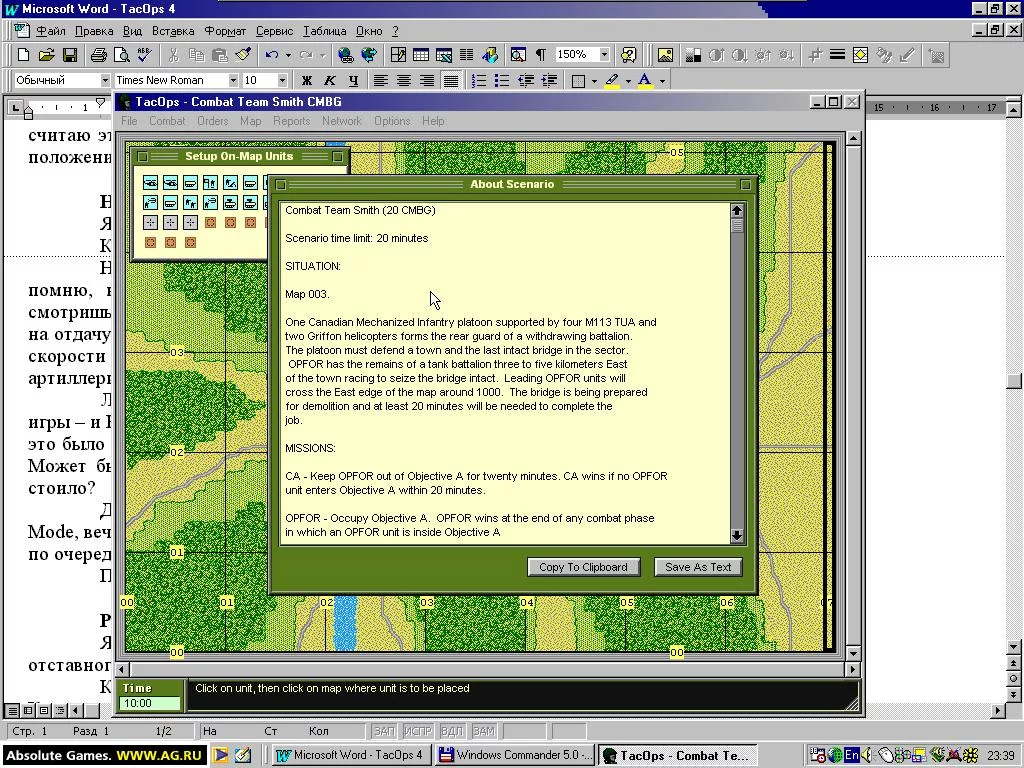Toggle justified text alignment
1024x768 pixels.
click(451, 80)
